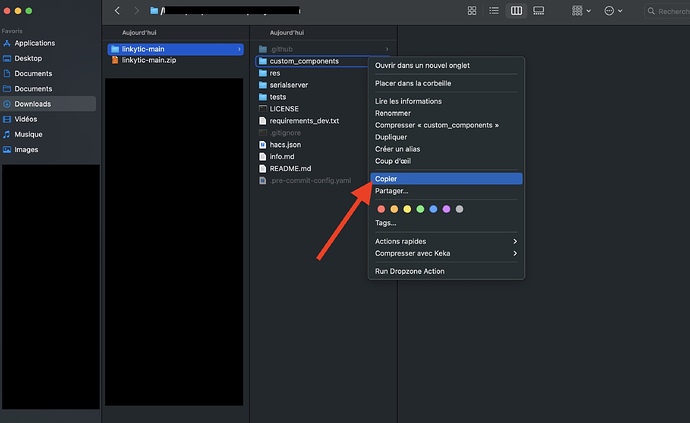Expand linkytic-main folder chevron
This screenshot has height=423, width=690.
pyautogui.click(x=239, y=49)
